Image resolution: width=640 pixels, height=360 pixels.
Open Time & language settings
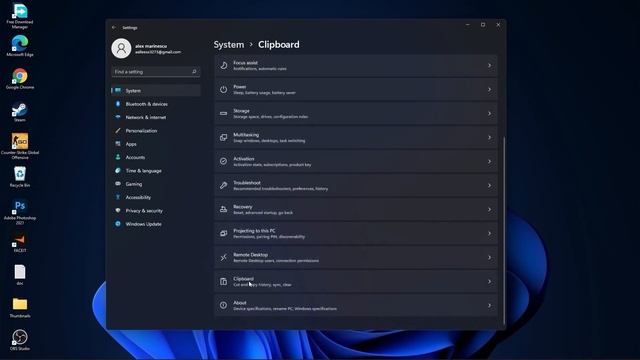click(x=156, y=171)
